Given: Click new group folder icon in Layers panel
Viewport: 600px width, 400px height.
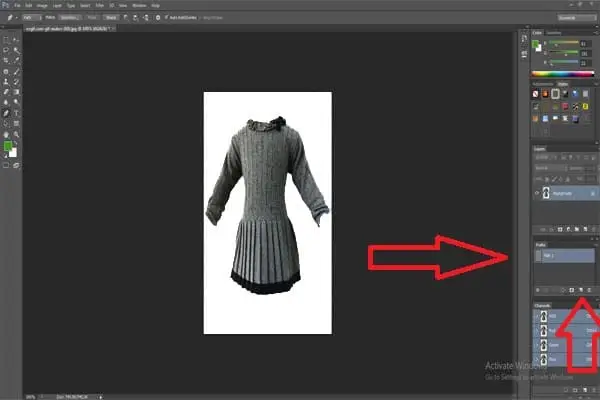Looking at the screenshot, I should pos(577,229).
